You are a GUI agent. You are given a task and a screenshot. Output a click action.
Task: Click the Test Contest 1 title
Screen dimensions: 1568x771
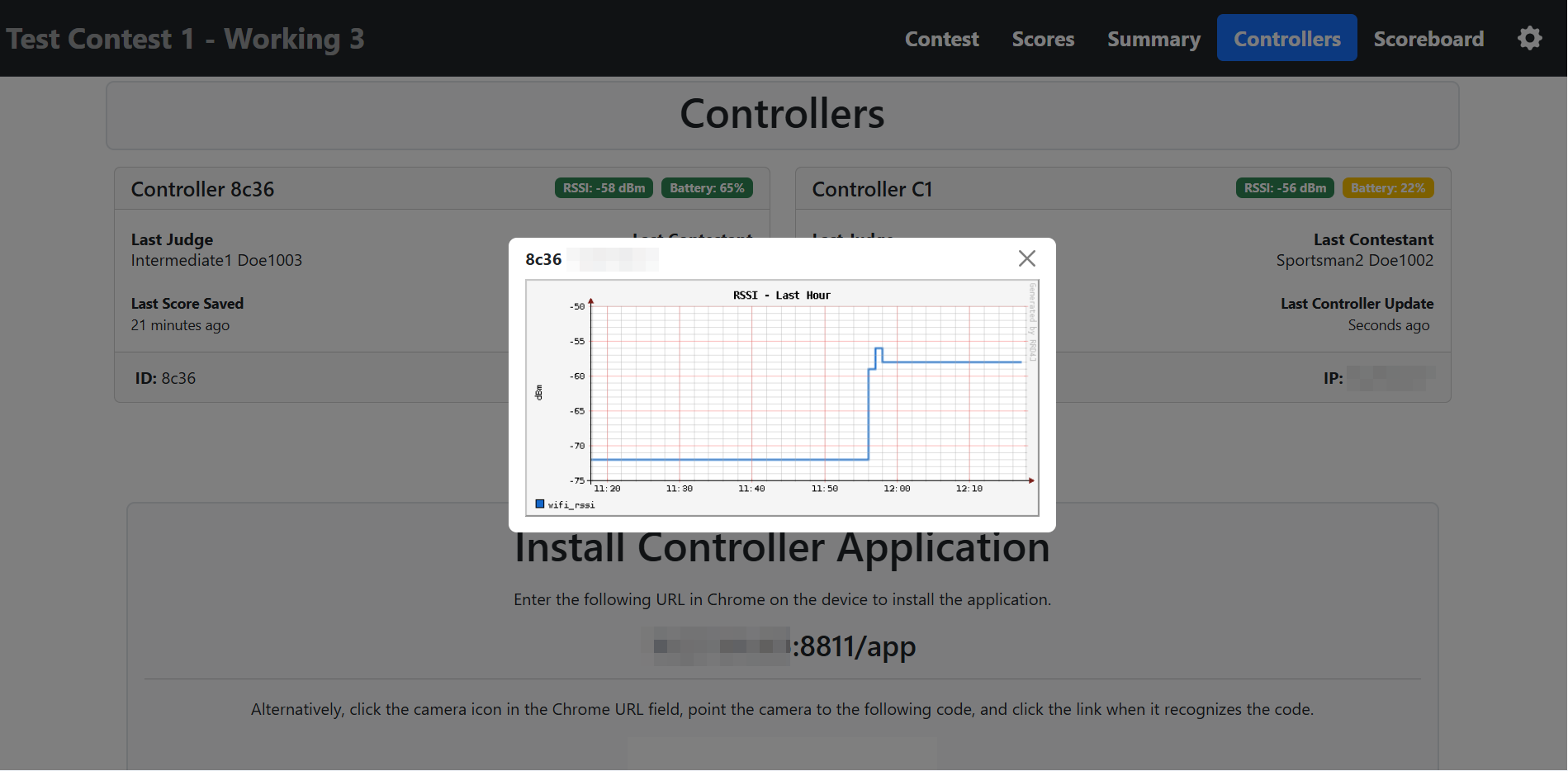(185, 39)
